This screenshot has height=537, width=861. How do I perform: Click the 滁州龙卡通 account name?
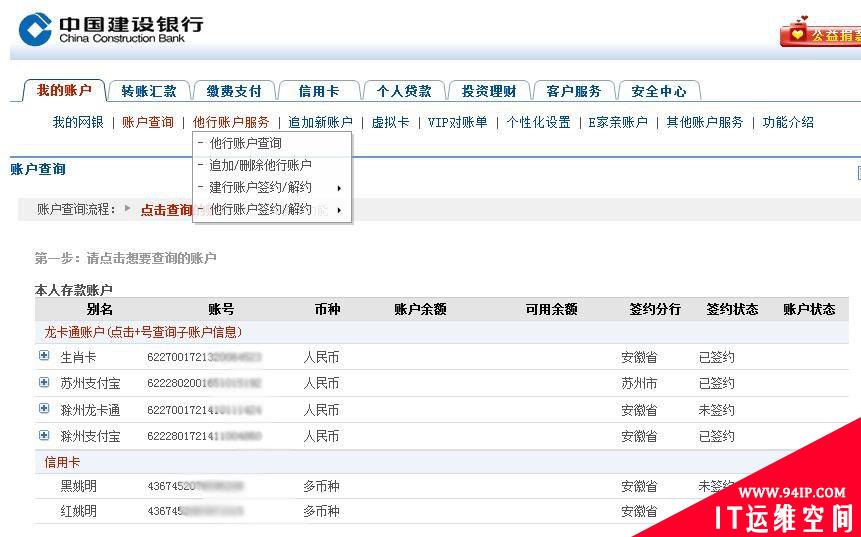[90, 410]
